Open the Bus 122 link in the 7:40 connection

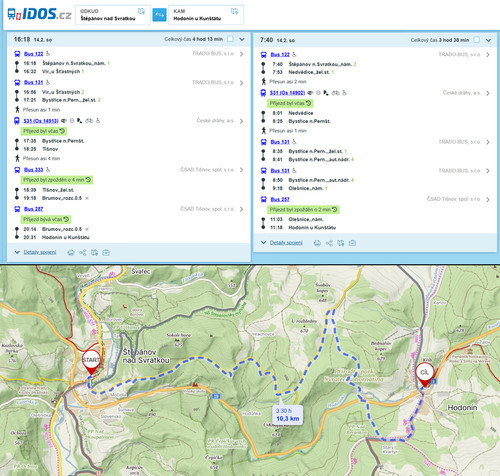[x=280, y=55]
